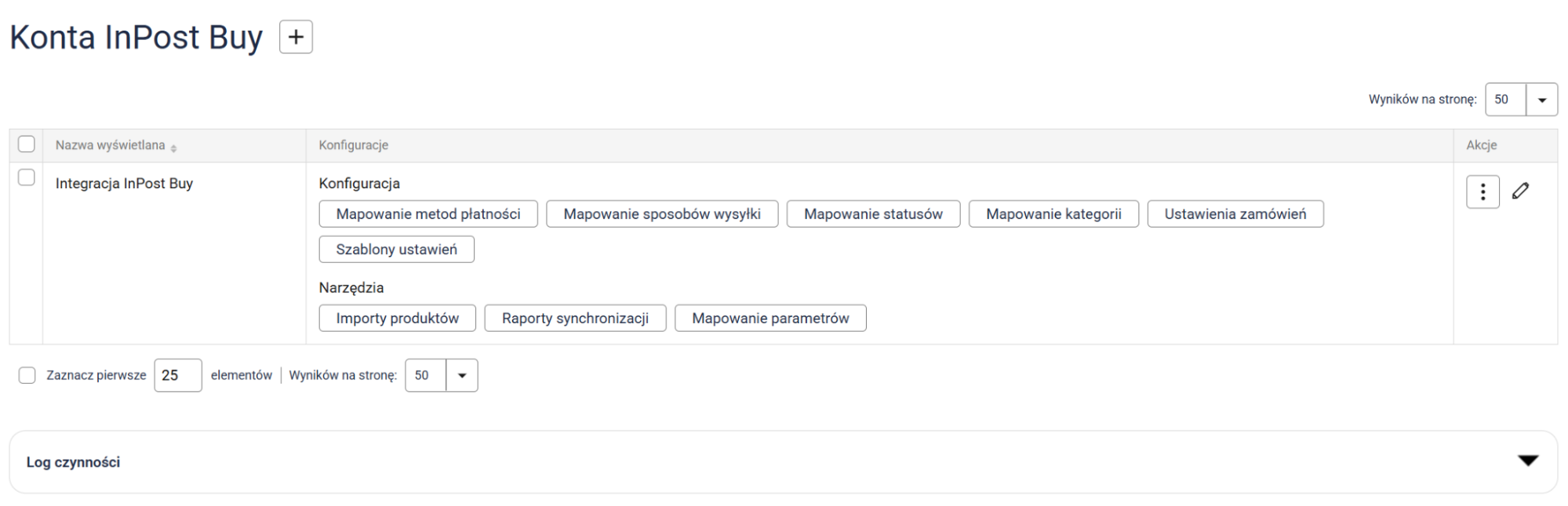The height and width of the screenshot is (506, 1568).
Task: Open Mapowanie metod płatności
Action: click(428, 214)
